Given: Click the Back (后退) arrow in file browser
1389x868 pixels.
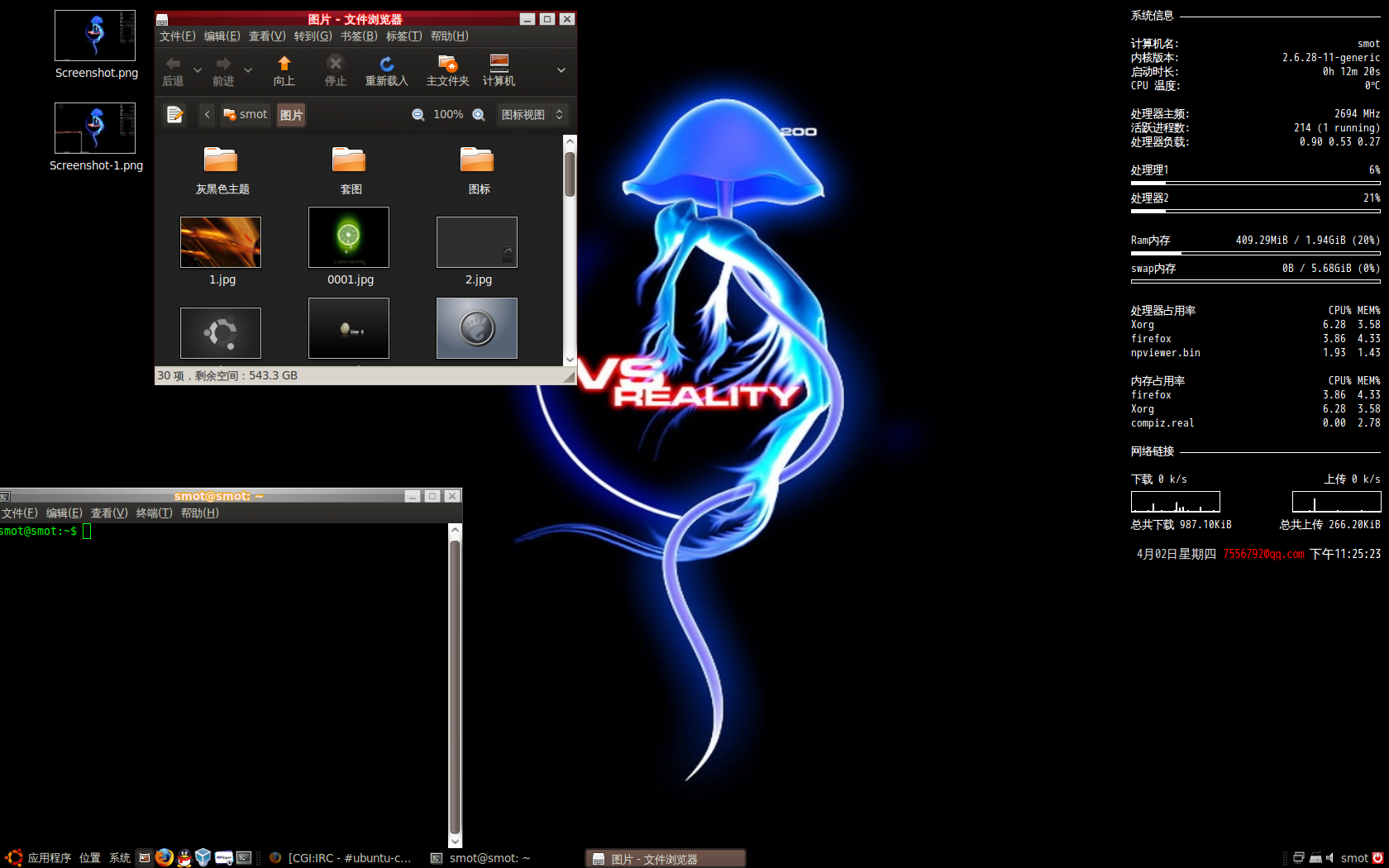Looking at the screenshot, I should [173, 64].
